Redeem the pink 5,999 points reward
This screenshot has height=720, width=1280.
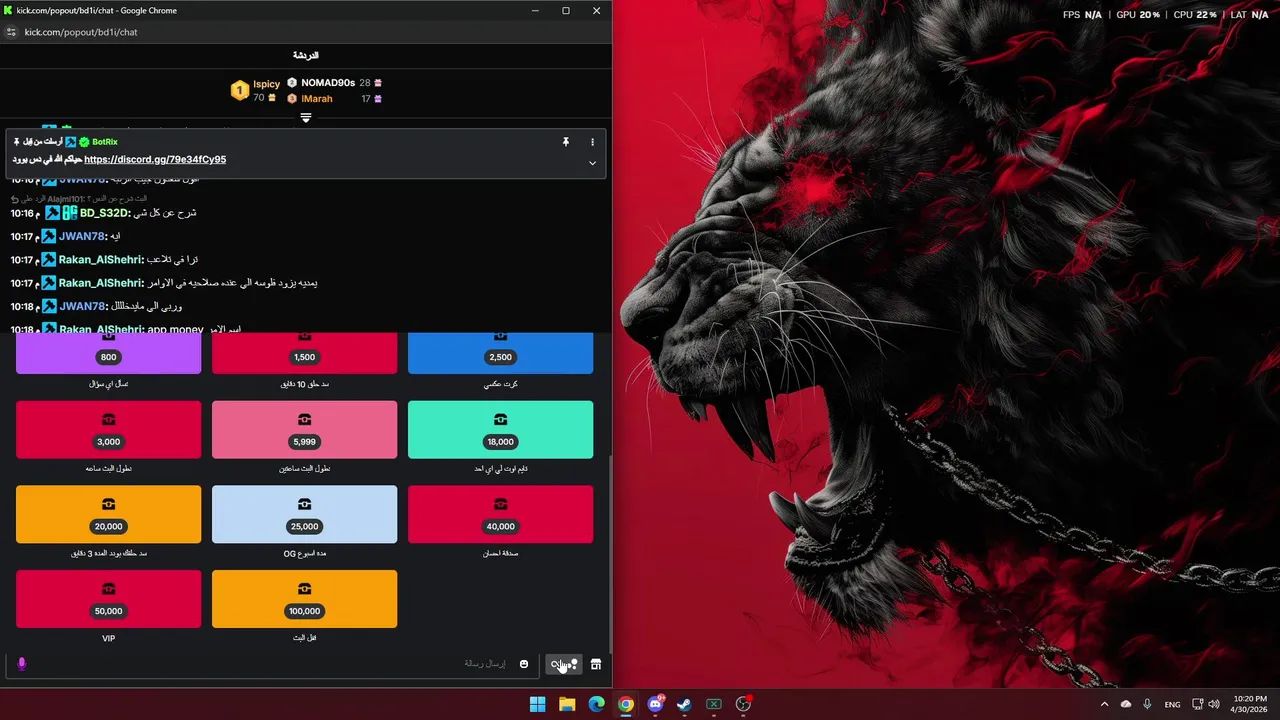coord(305,430)
